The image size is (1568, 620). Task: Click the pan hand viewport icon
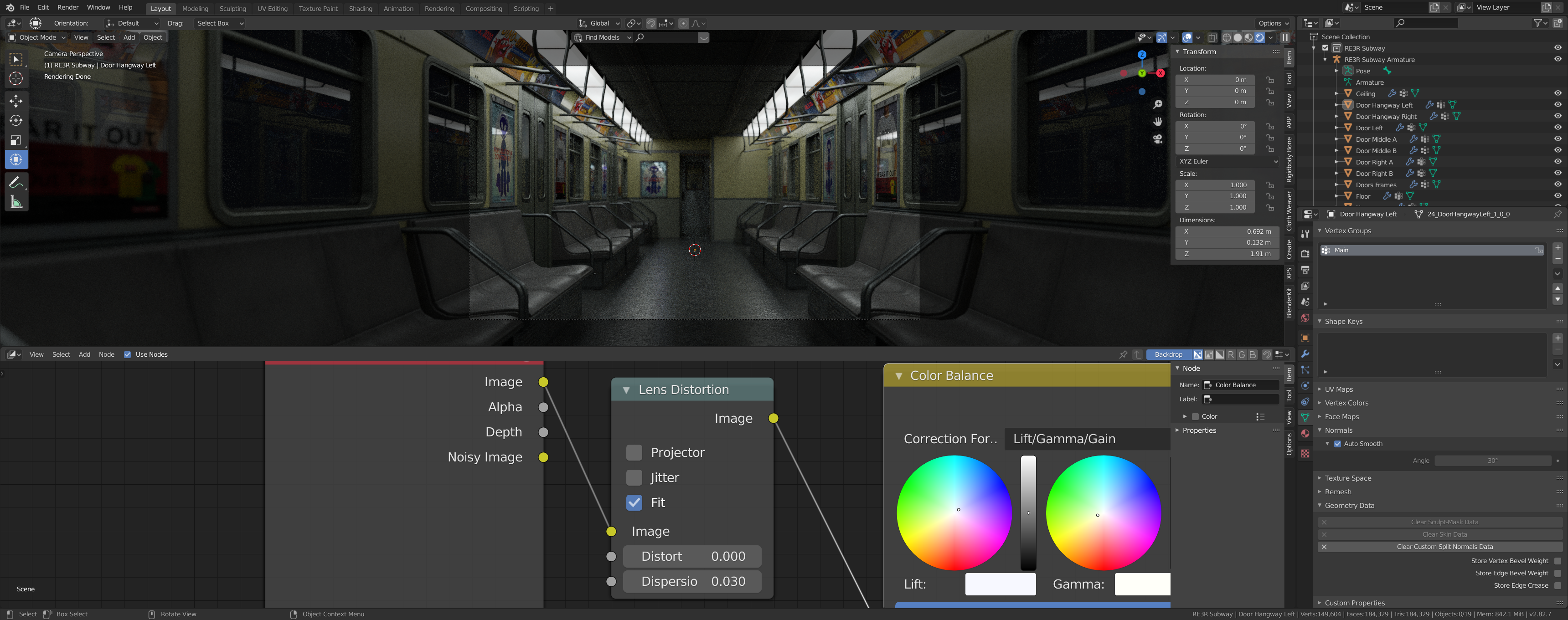1157,122
